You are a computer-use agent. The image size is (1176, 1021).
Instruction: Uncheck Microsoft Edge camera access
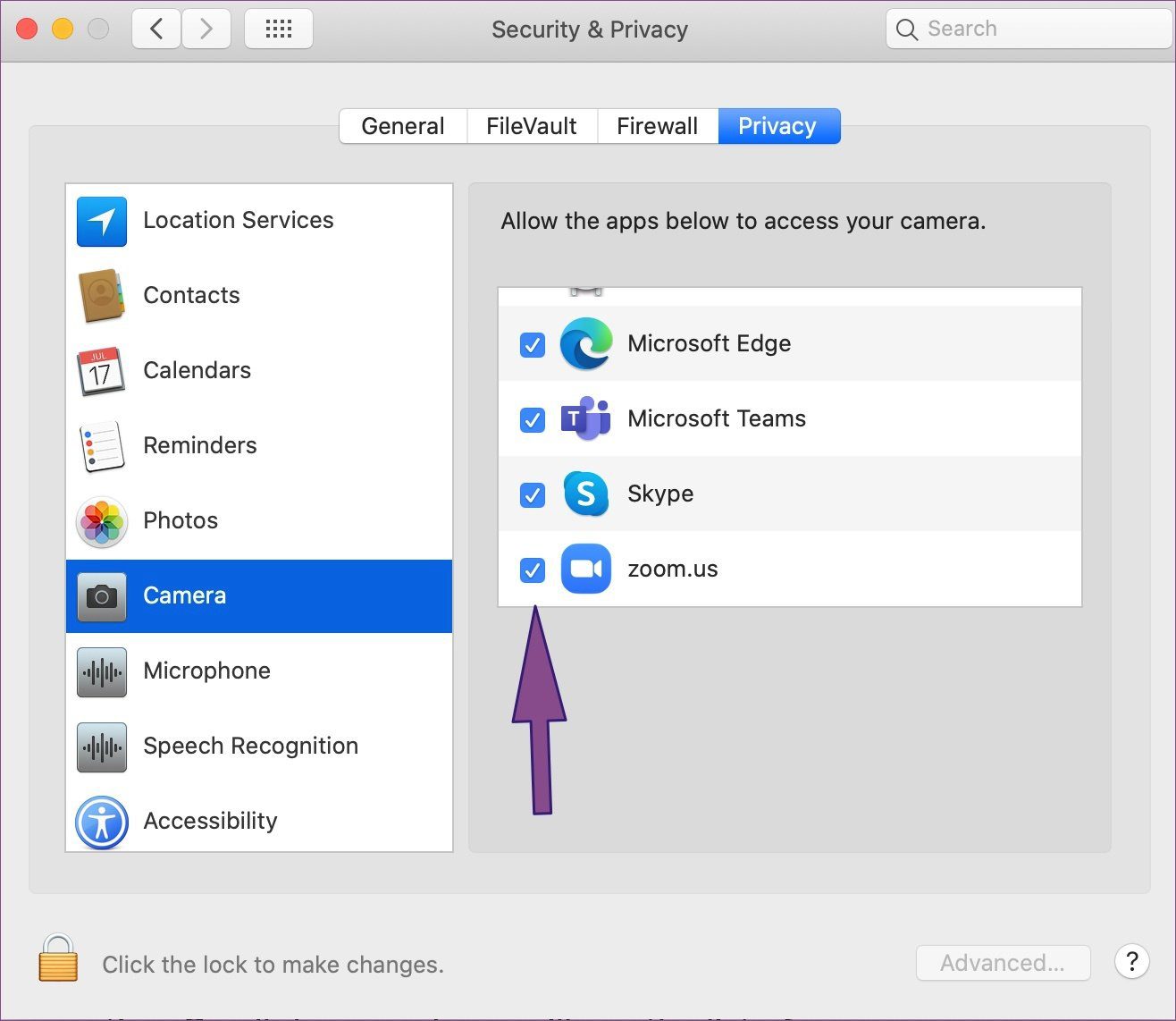tap(533, 344)
